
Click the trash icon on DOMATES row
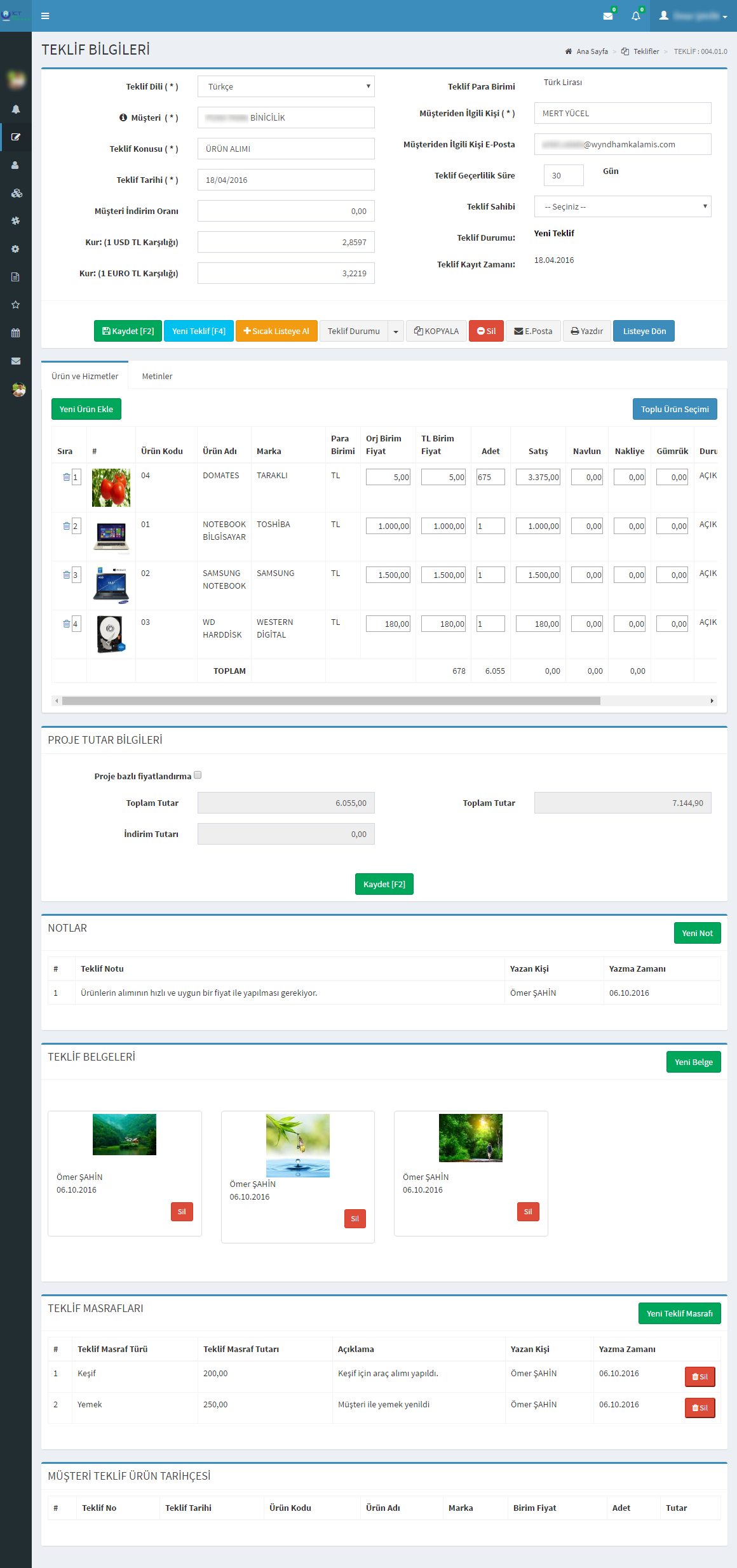[66, 477]
